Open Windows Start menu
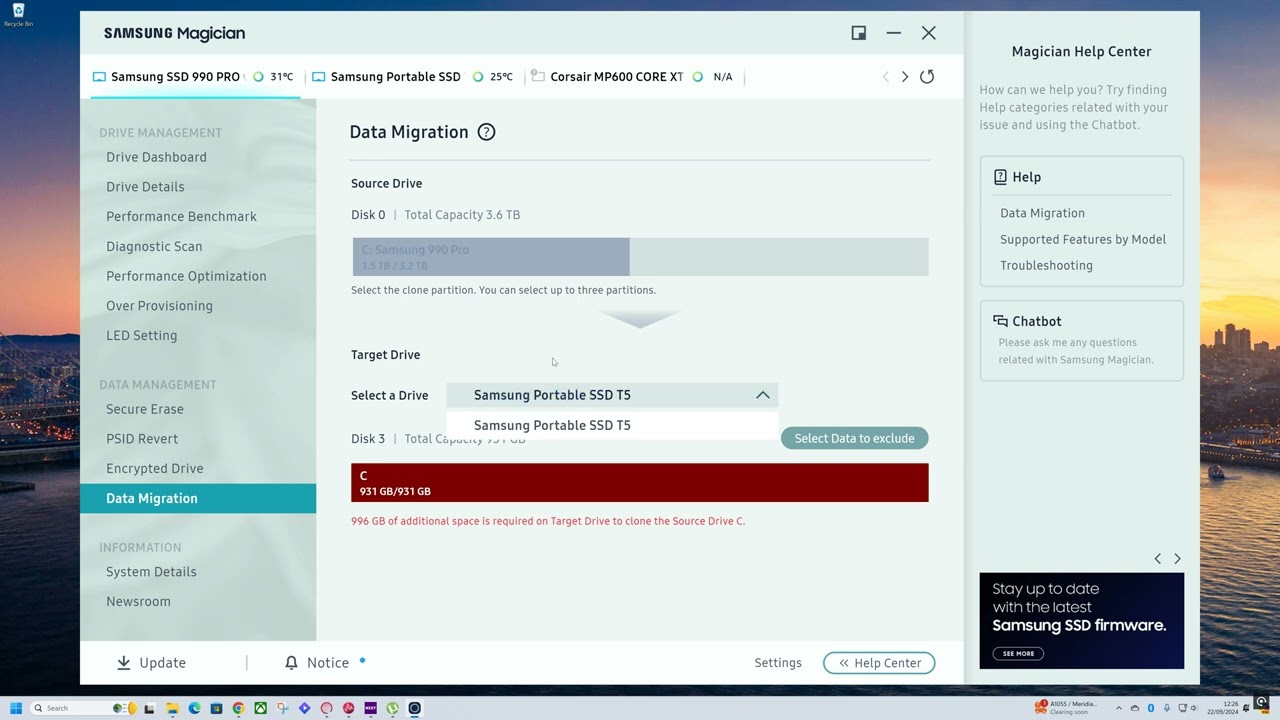 point(16,708)
